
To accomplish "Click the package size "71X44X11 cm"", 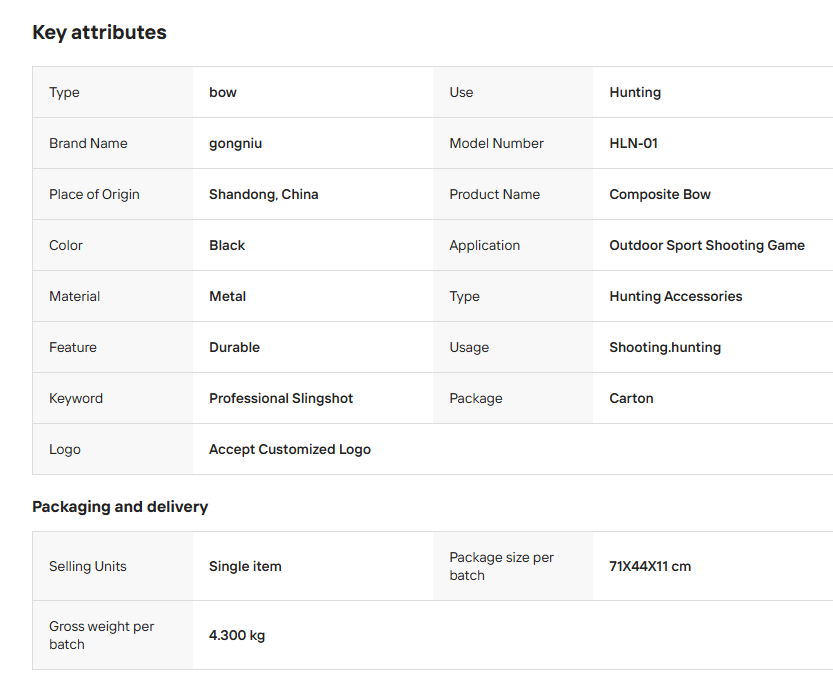I will (650, 566).
